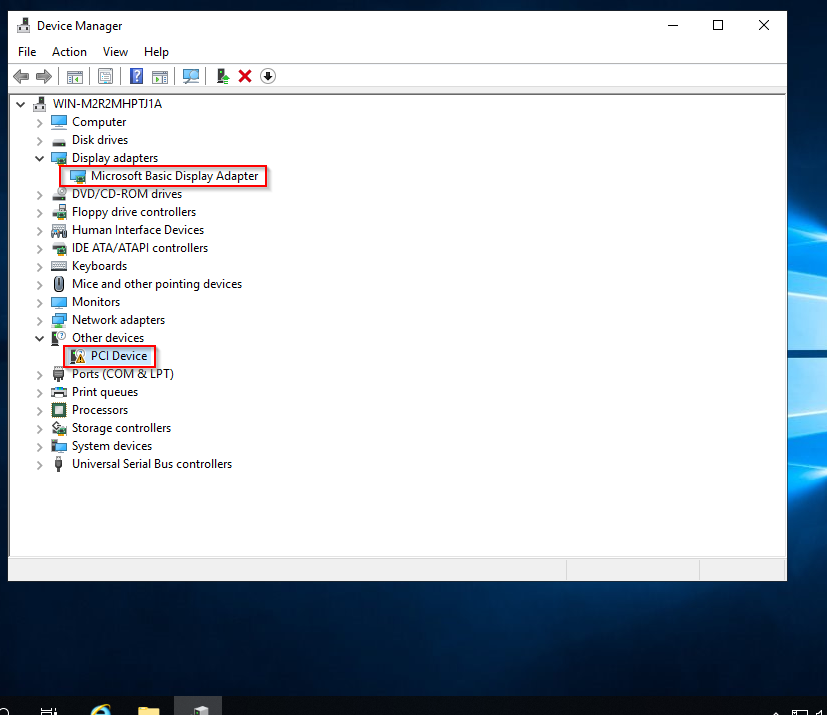Click the red X Uninstall device icon
Screen dimensions: 827x715
tap(245, 76)
